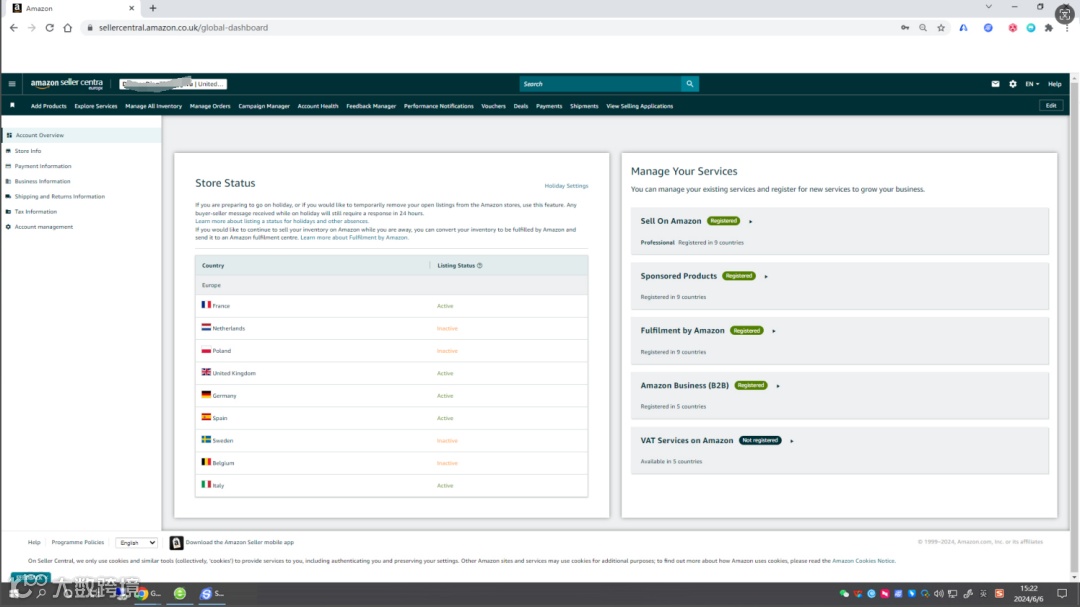Open the store/marketplace switcher dropdown
The height and width of the screenshot is (607, 1080).
pos(173,84)
